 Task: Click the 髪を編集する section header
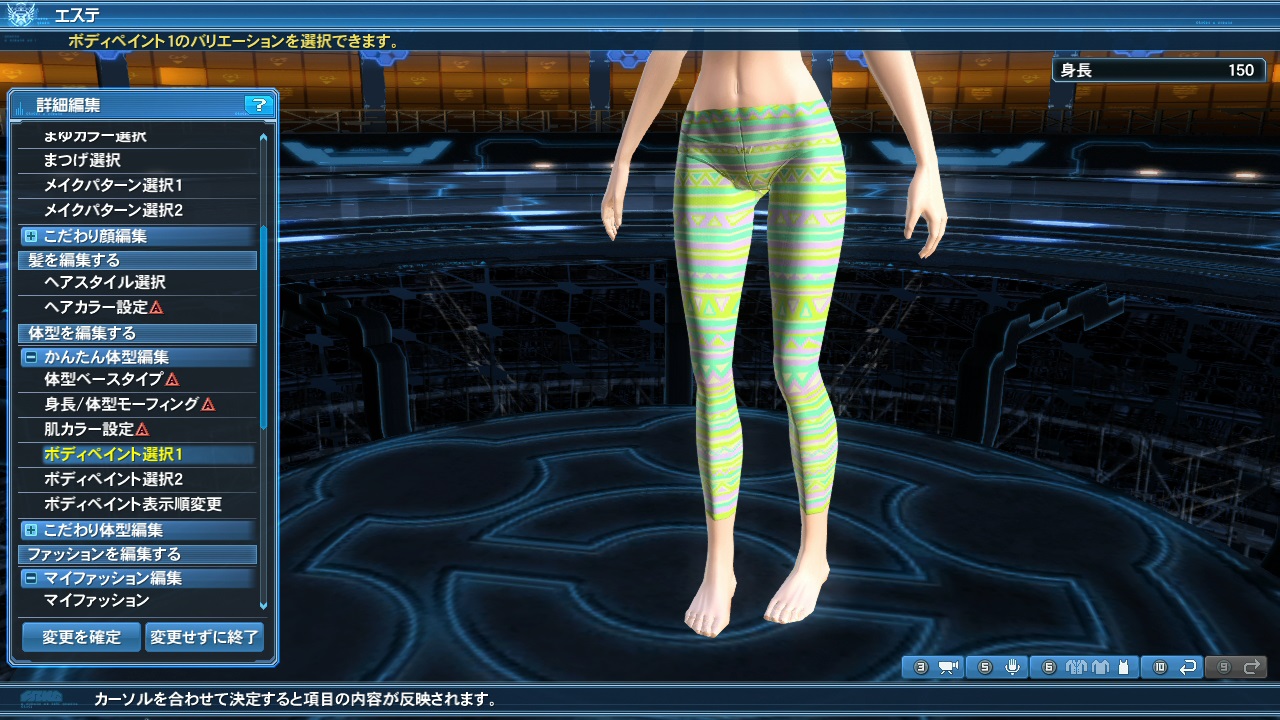[x=138, y=260]
